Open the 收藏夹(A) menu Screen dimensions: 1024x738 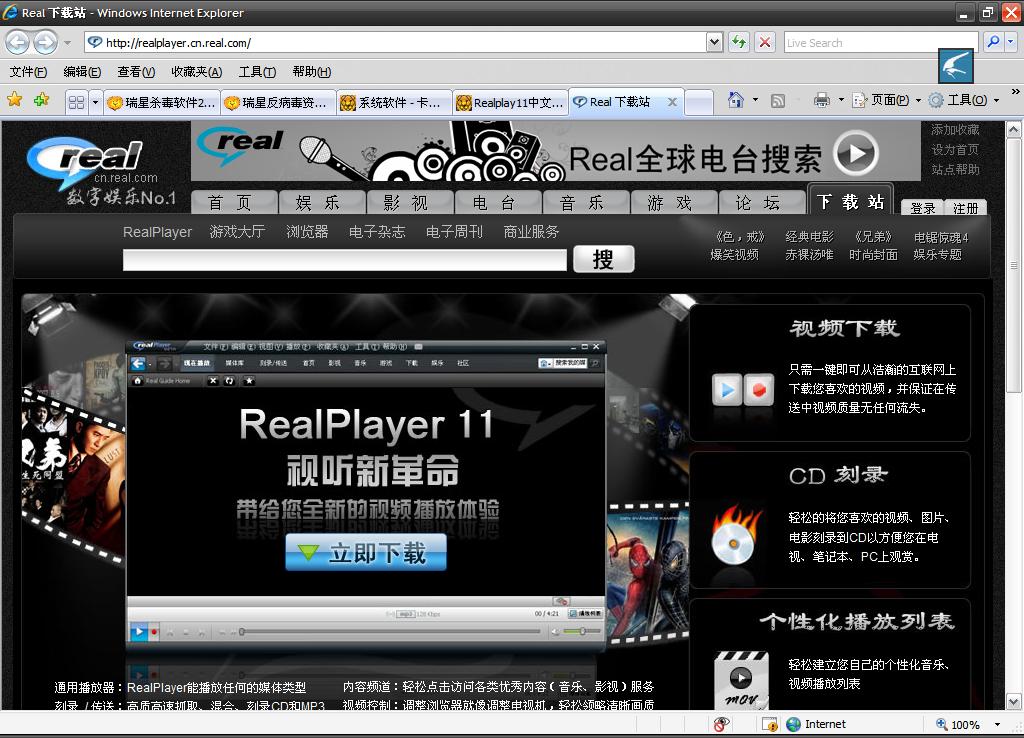coord(197,72)
